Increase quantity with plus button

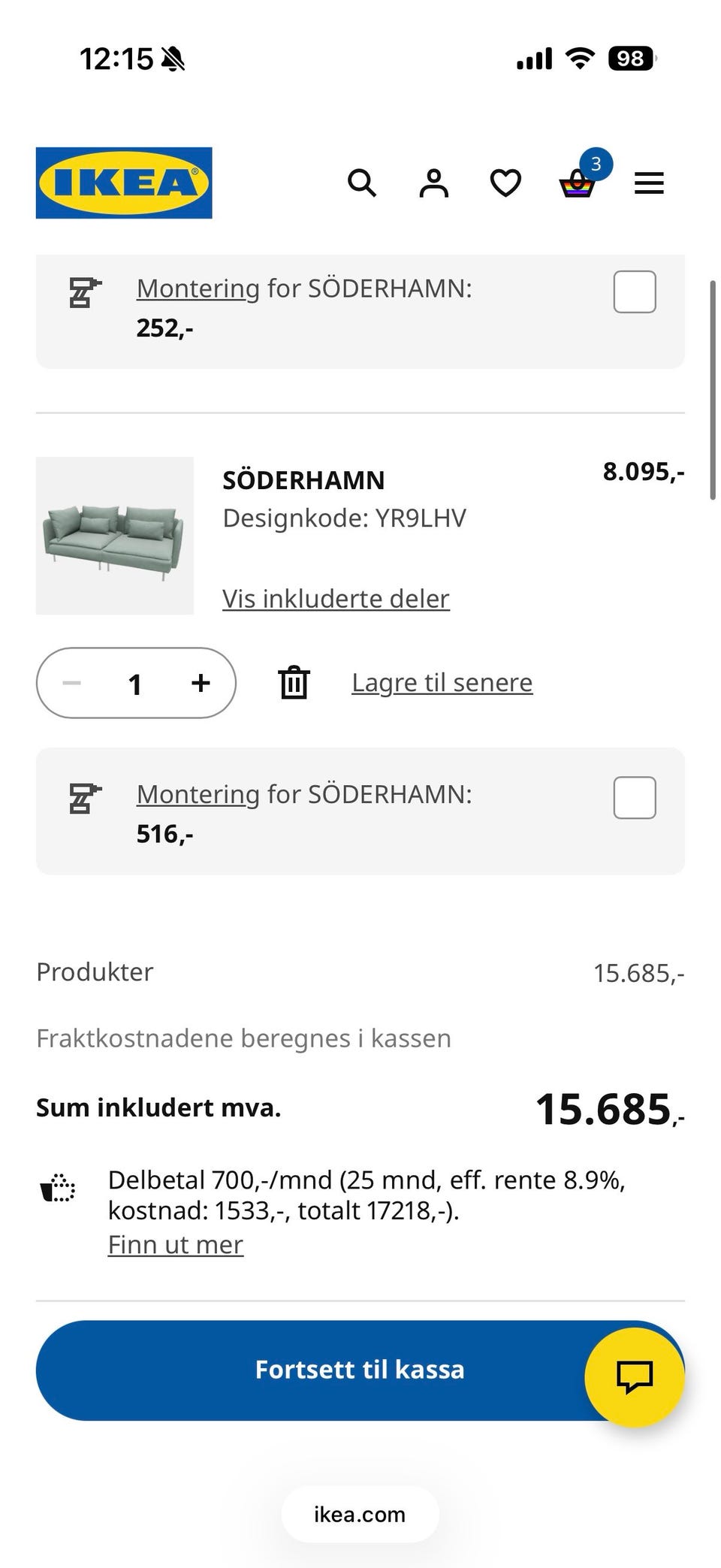201,683
